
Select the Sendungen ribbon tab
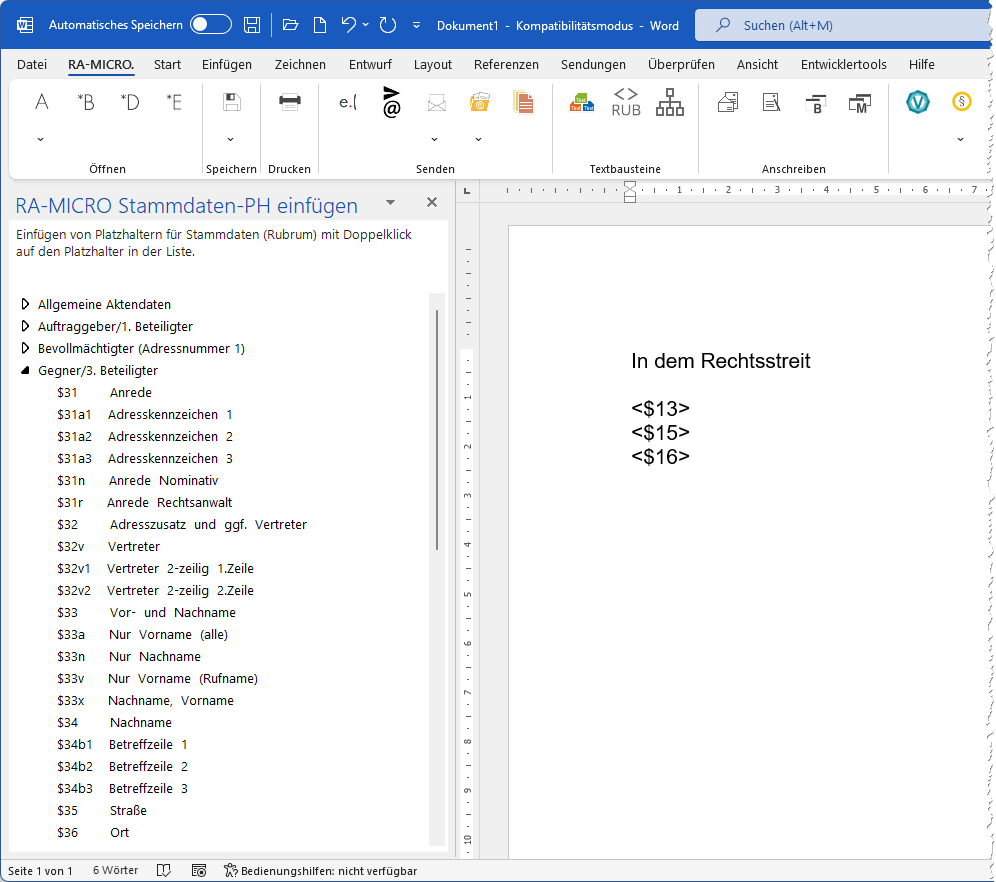593,64
